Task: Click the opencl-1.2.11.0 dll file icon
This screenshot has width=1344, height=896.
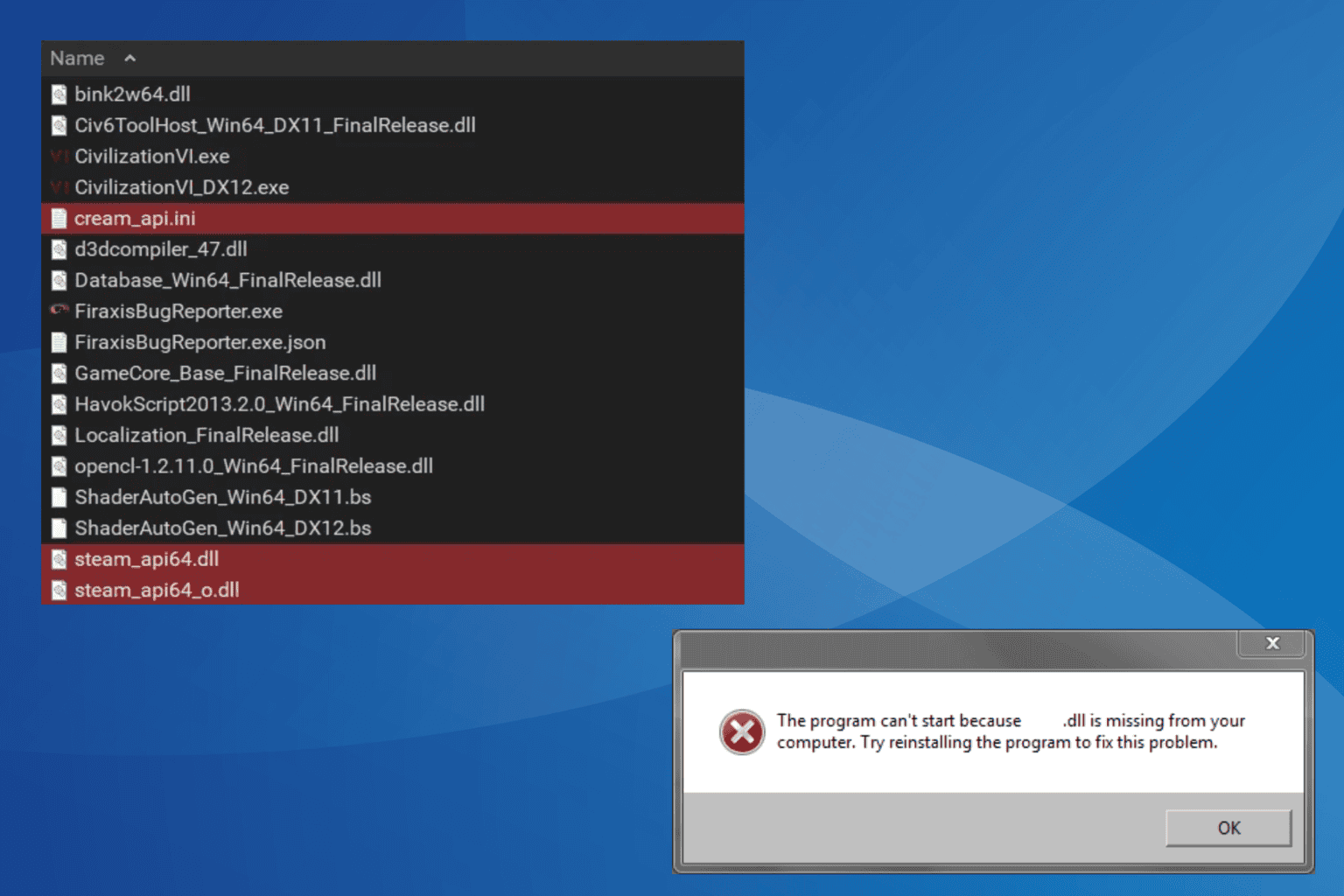Action: 59,466
